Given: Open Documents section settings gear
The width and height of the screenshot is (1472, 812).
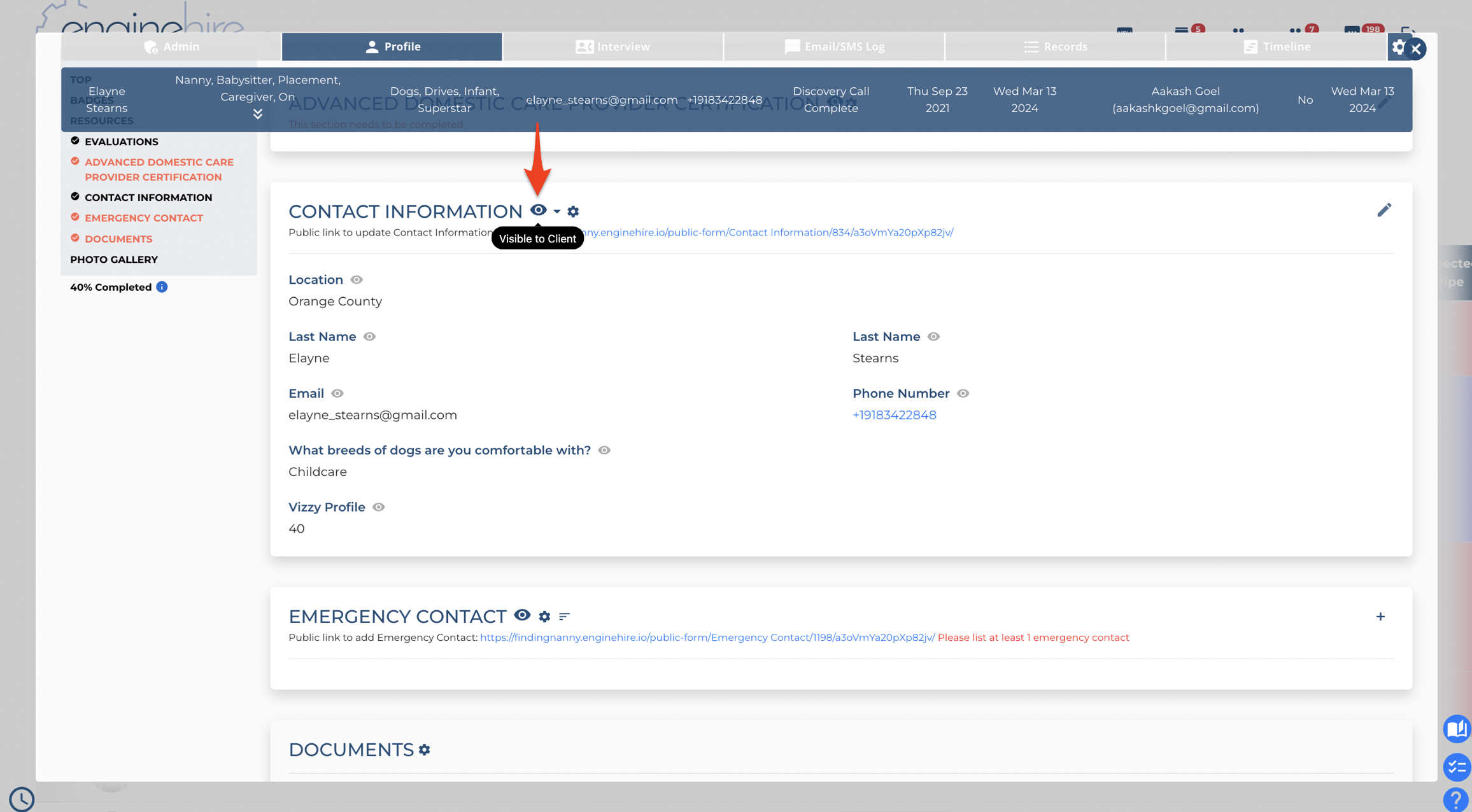Looking at the screenshot, I should [x=425, y=750].
